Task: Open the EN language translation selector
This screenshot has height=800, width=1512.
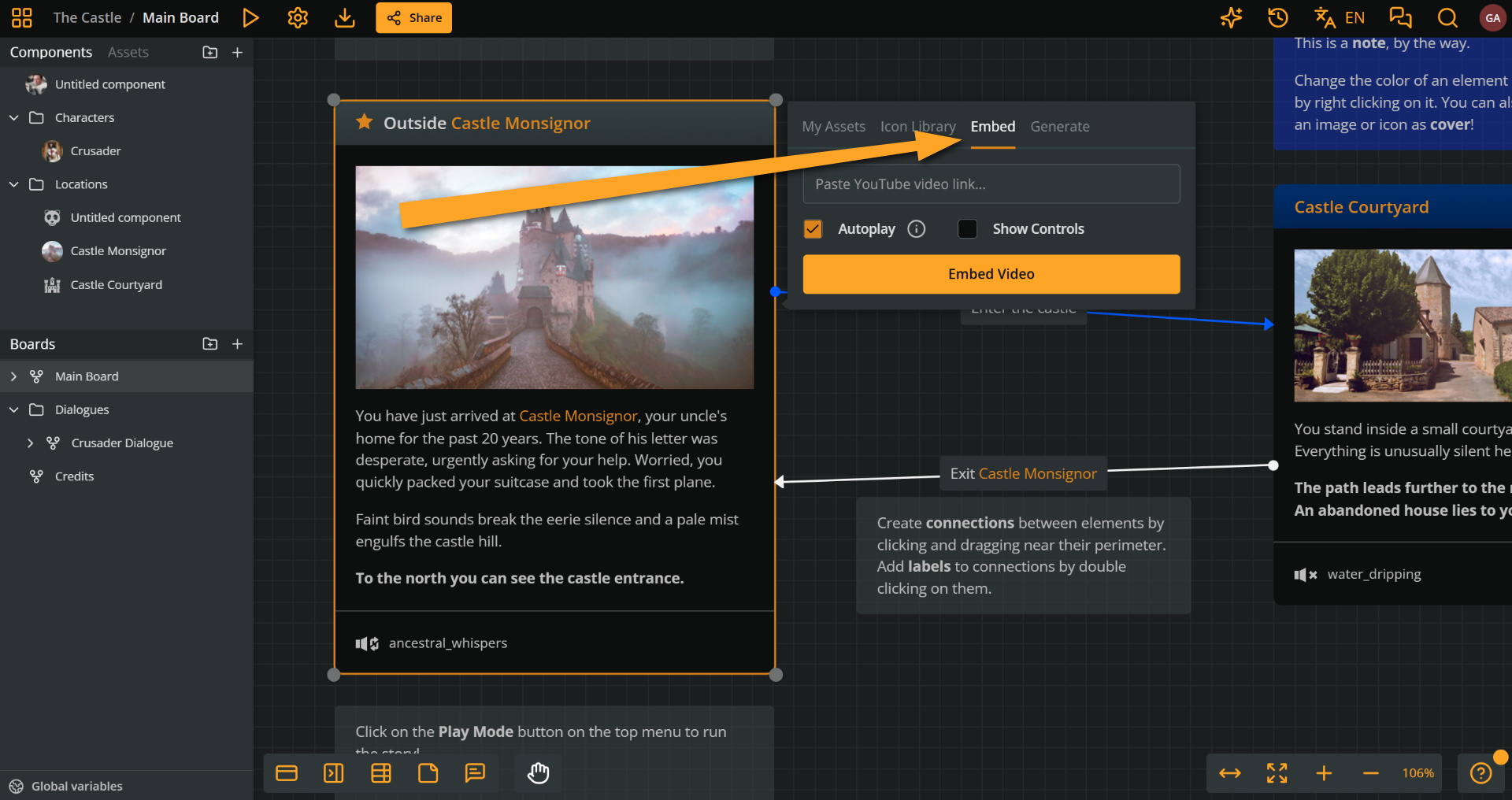Action: click(x=1340, y=17)
